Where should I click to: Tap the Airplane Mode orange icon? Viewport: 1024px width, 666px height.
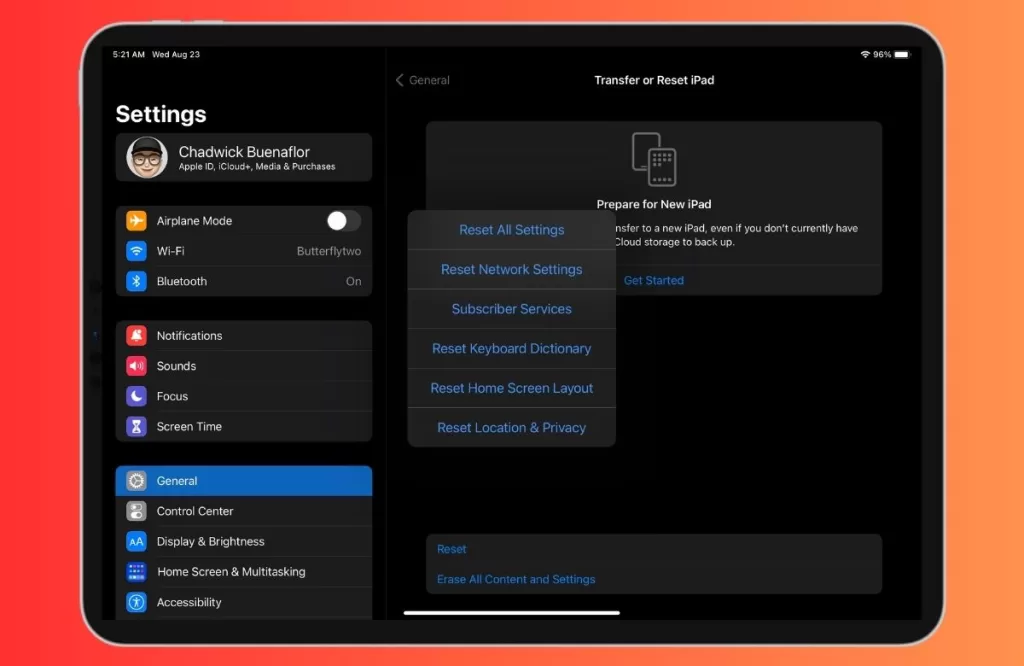coord(136,221)
